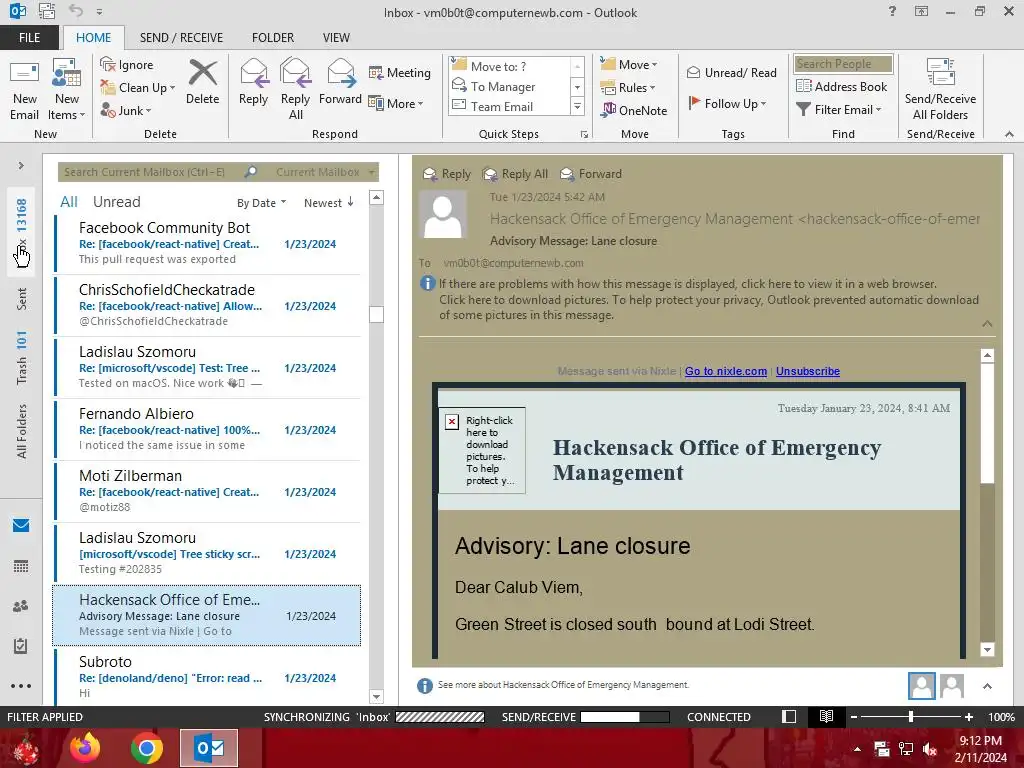Collapse the message header

pyautogui.click(x=987, y=324)
